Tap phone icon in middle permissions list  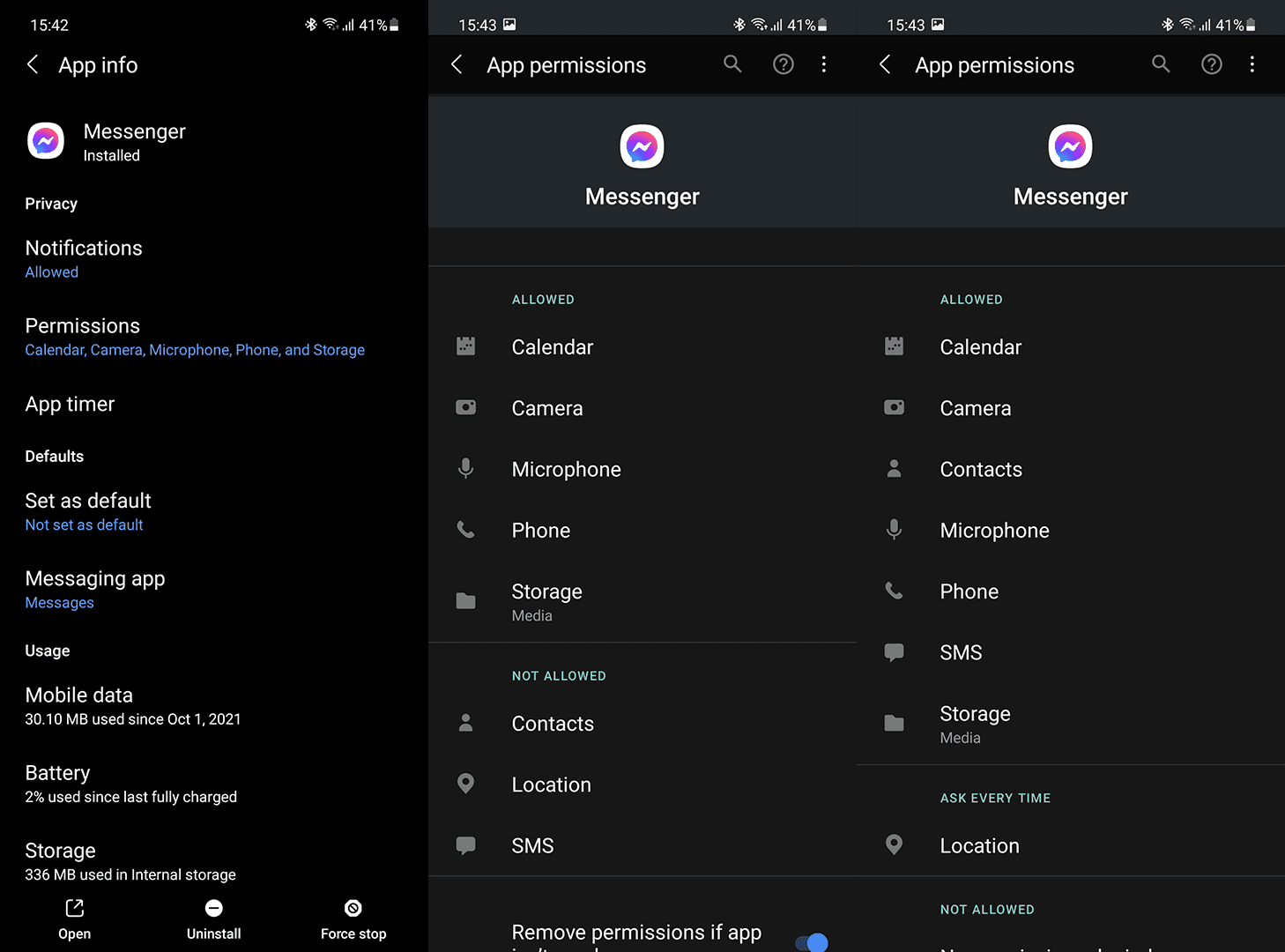coord(466,530)
